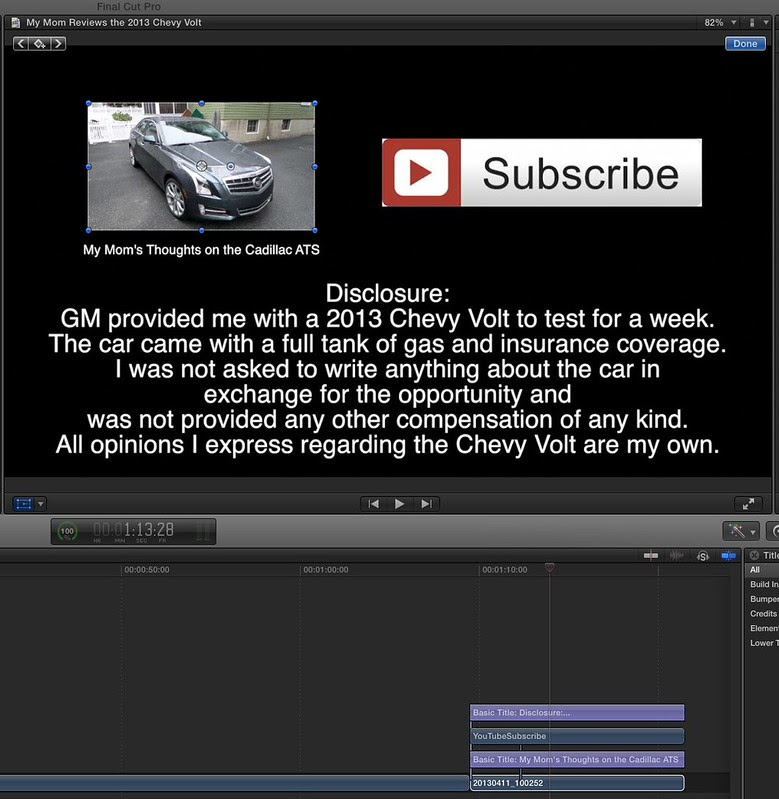779x799 pixels.
Task: Open the viewer display options switch menu
Action: [758, 22]
